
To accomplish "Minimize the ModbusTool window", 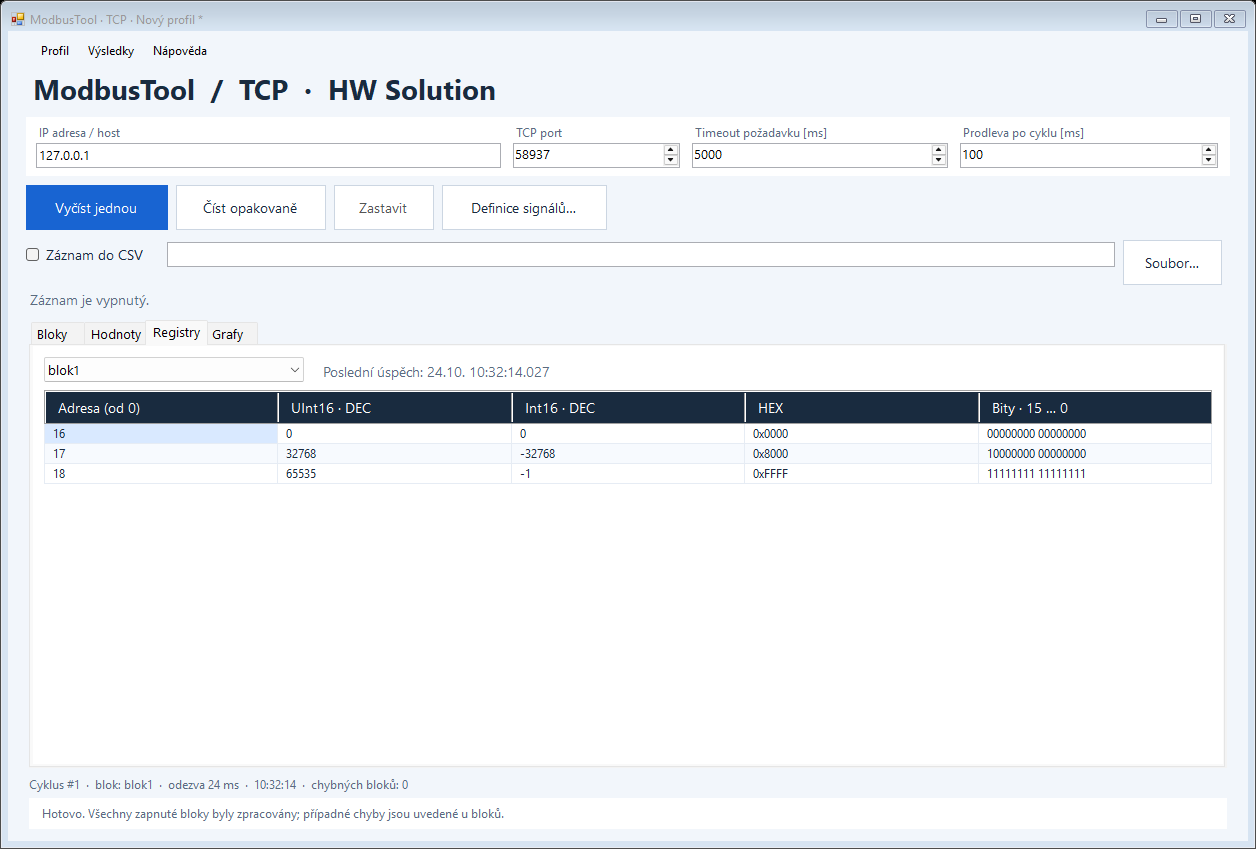I will 1161,18.
